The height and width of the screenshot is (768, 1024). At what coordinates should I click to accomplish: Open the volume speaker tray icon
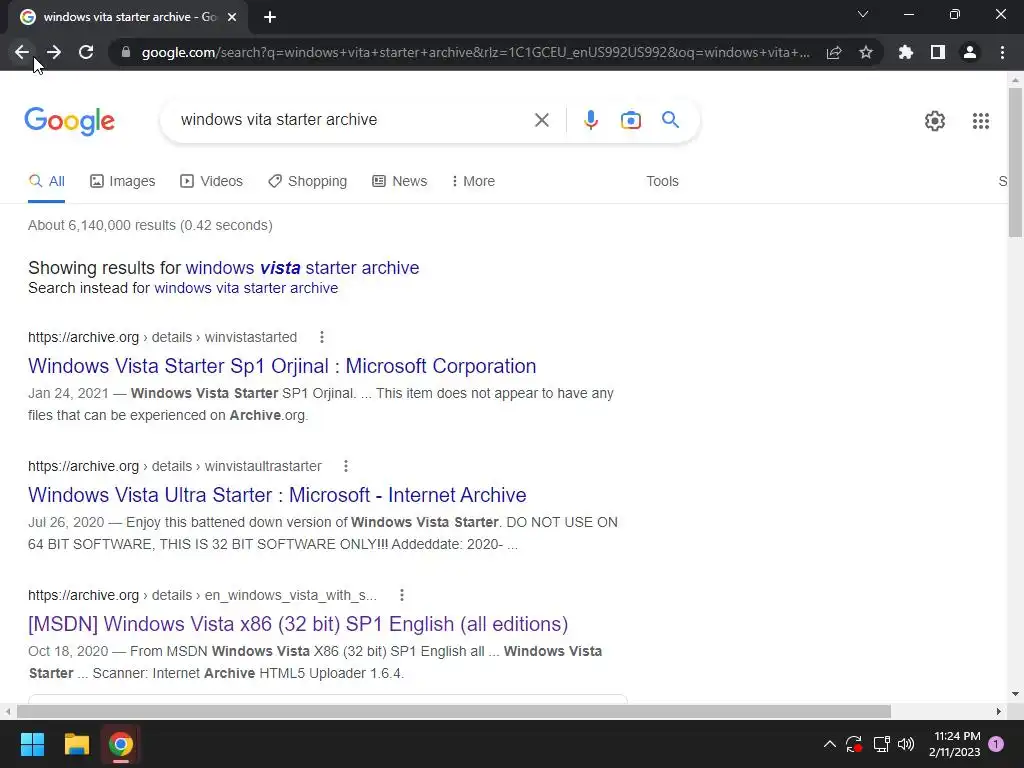[x=906, y=744]
